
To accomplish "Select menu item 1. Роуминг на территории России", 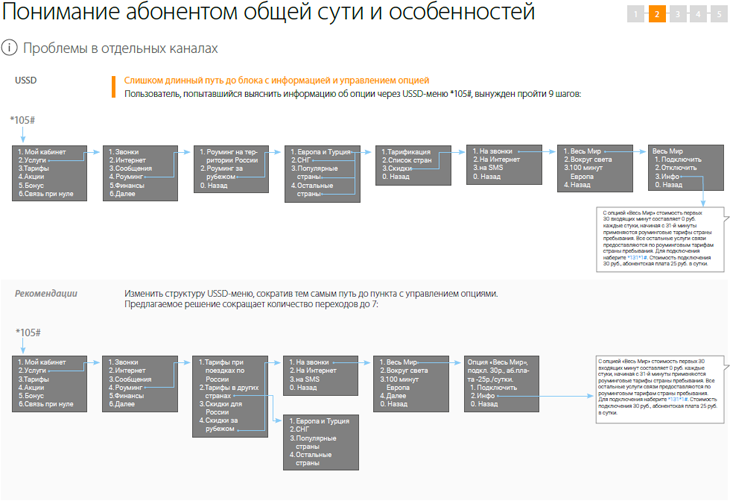I will [229, 156].
